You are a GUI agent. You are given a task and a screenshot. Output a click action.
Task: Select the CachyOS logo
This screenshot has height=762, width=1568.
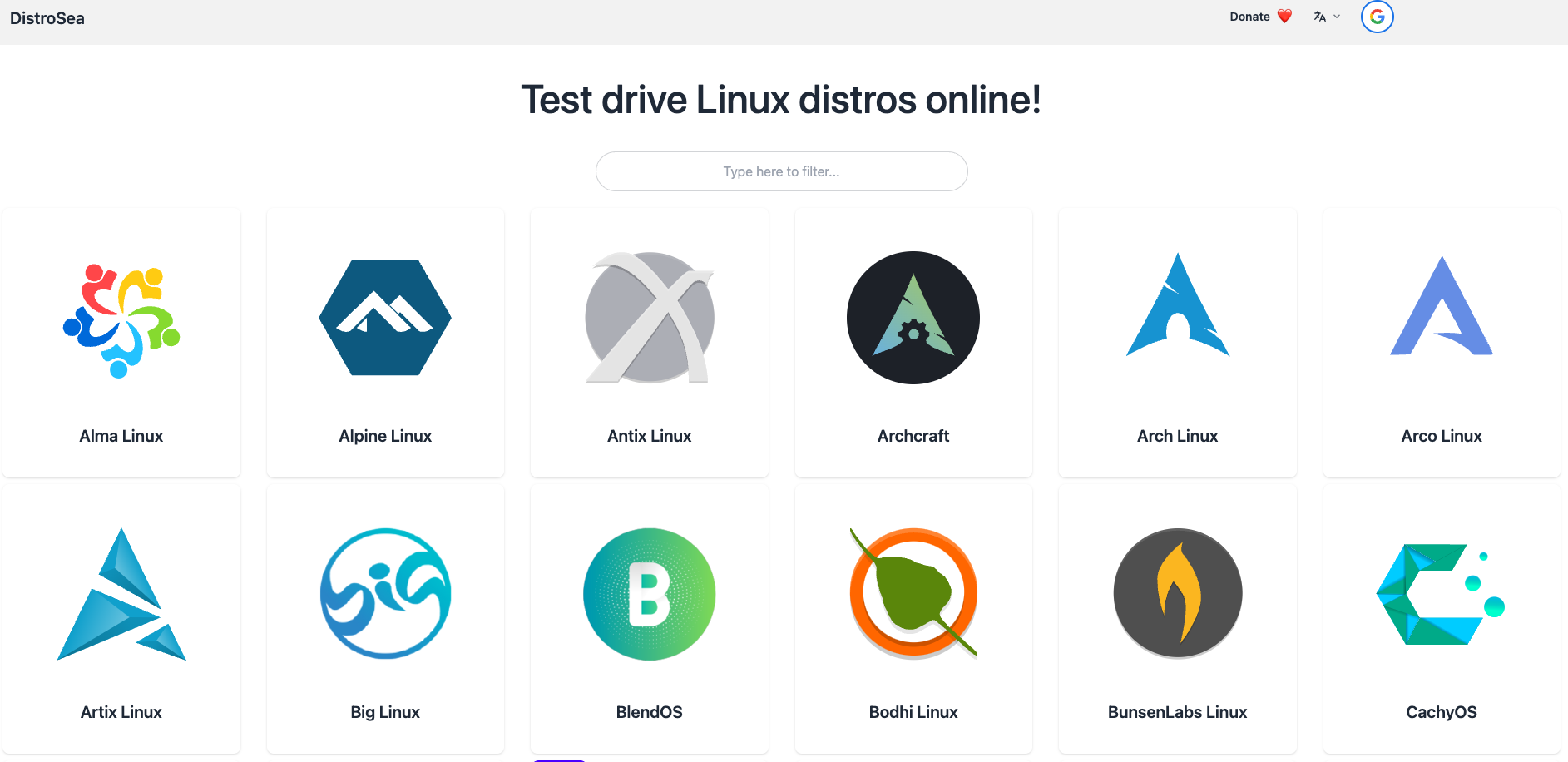point(1441,594)
